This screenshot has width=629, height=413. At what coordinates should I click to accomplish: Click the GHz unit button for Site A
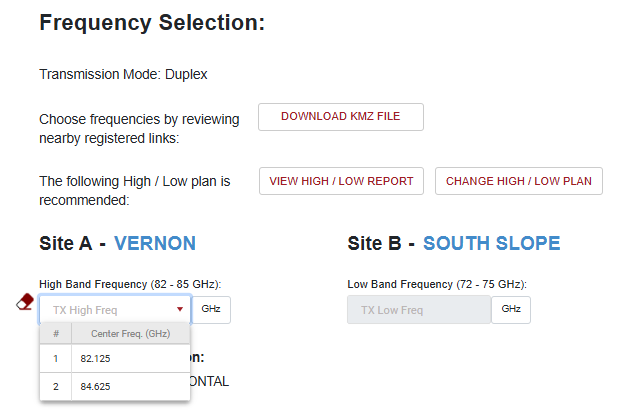click(211, 310)
